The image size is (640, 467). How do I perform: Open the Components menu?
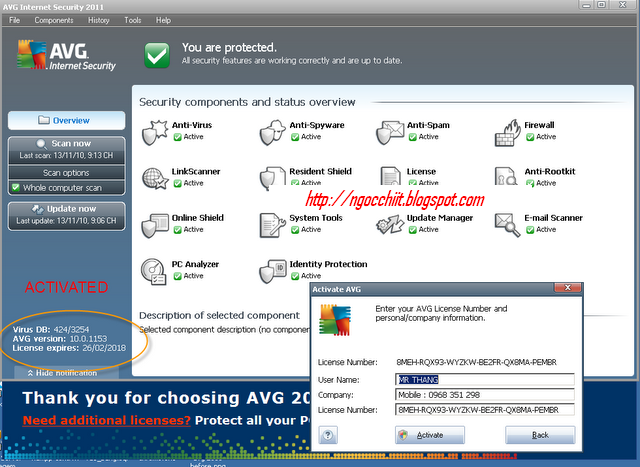coord(54,20)
